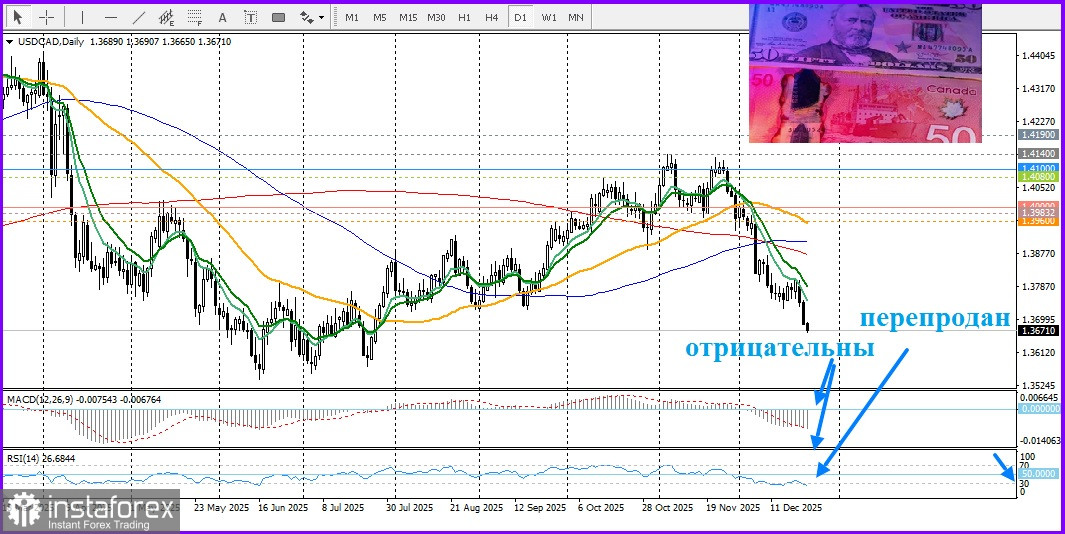The width and height of the screenshot is (1065, 534).
Task: Pick the trendline drawing tool
Action: click(x=139, y=17)
